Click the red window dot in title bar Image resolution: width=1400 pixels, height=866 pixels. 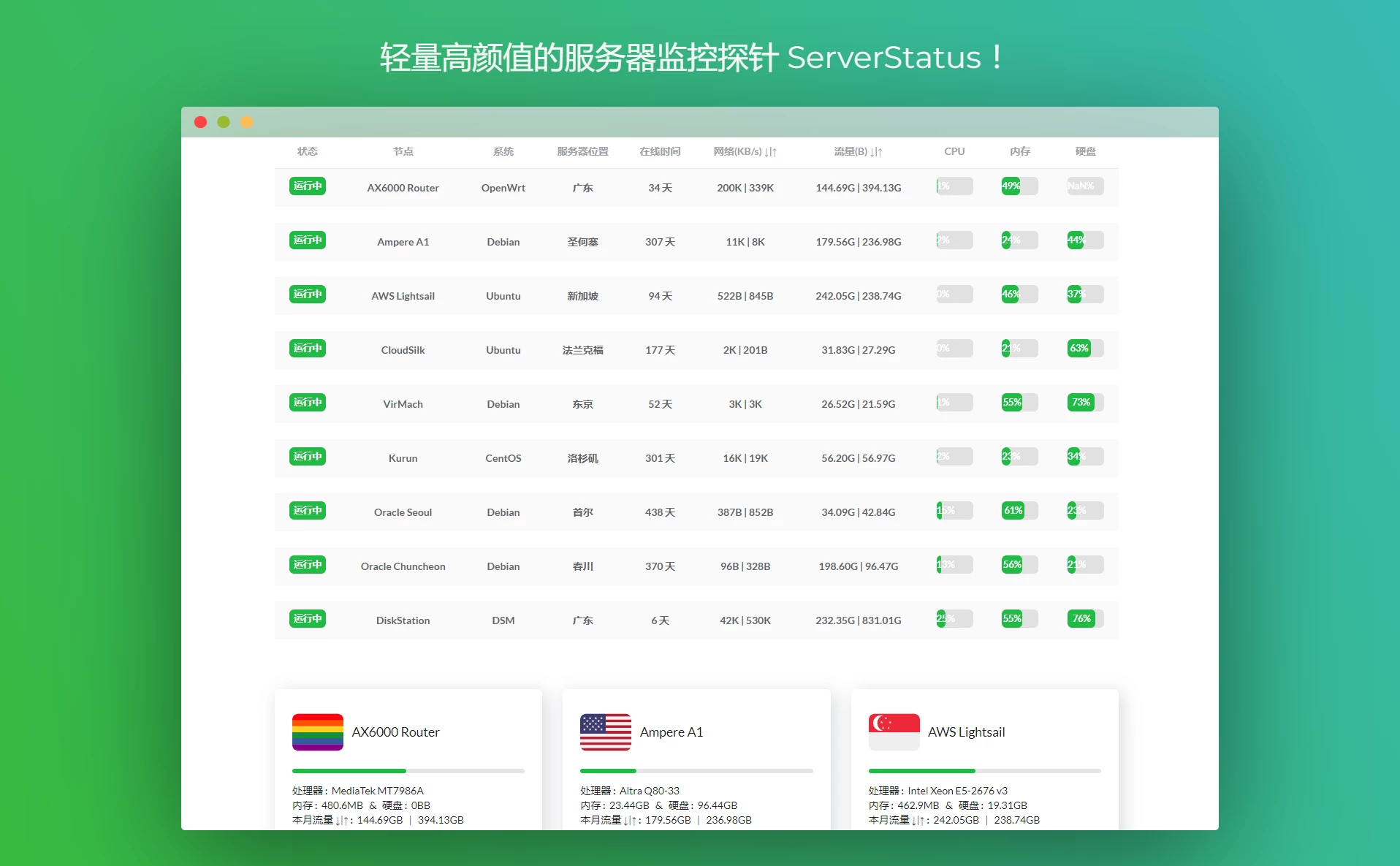(x=200, y=122)
